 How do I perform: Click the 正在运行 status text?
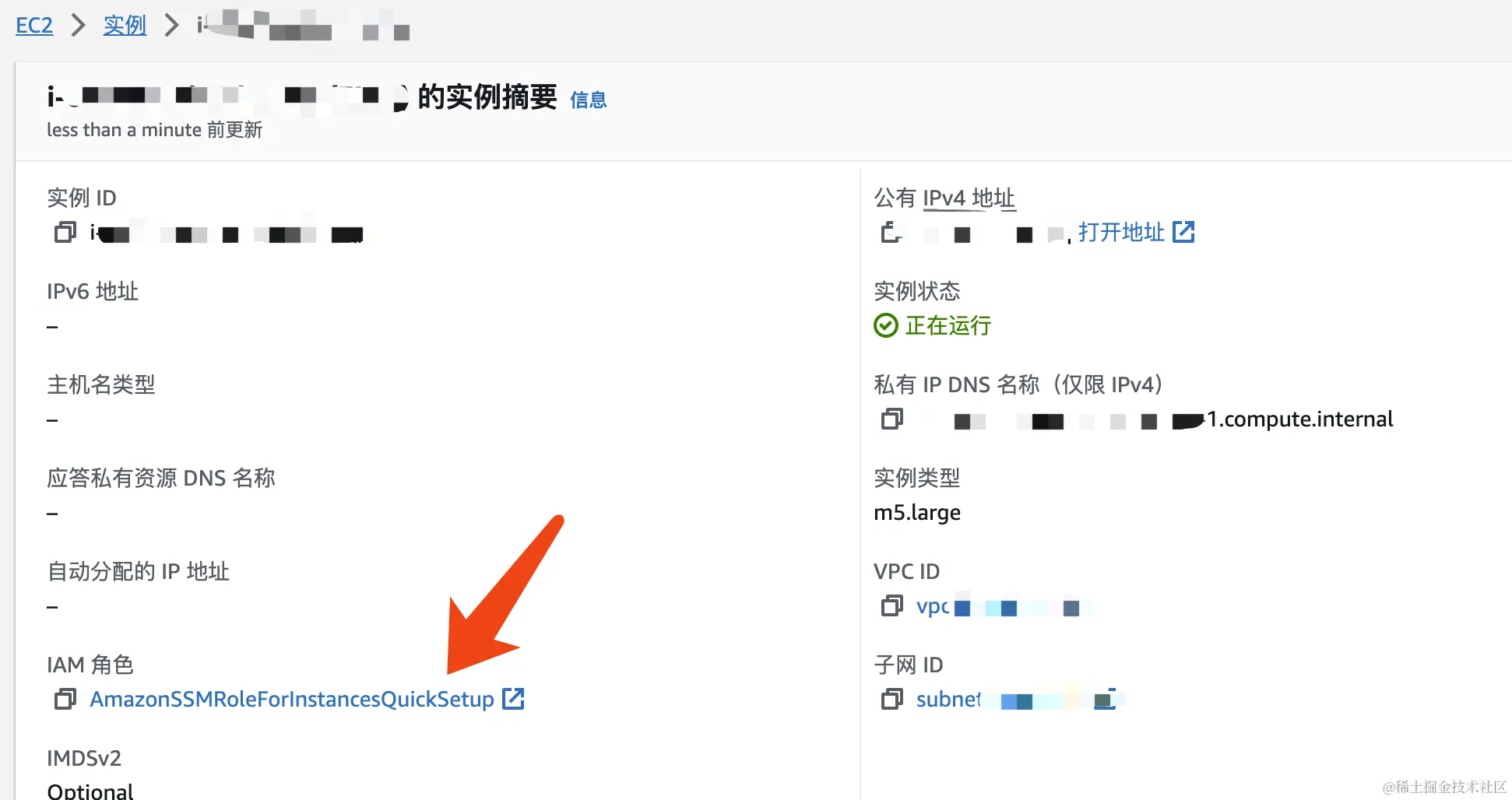point(948,325)
